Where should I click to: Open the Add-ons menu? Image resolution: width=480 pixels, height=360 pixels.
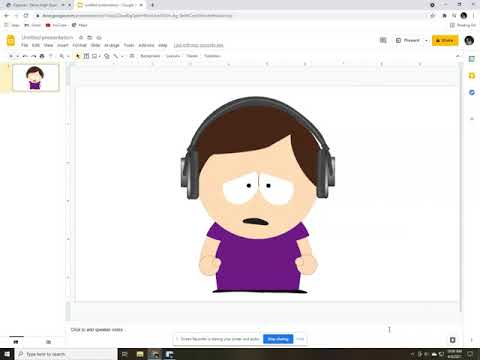coord(146,45)
